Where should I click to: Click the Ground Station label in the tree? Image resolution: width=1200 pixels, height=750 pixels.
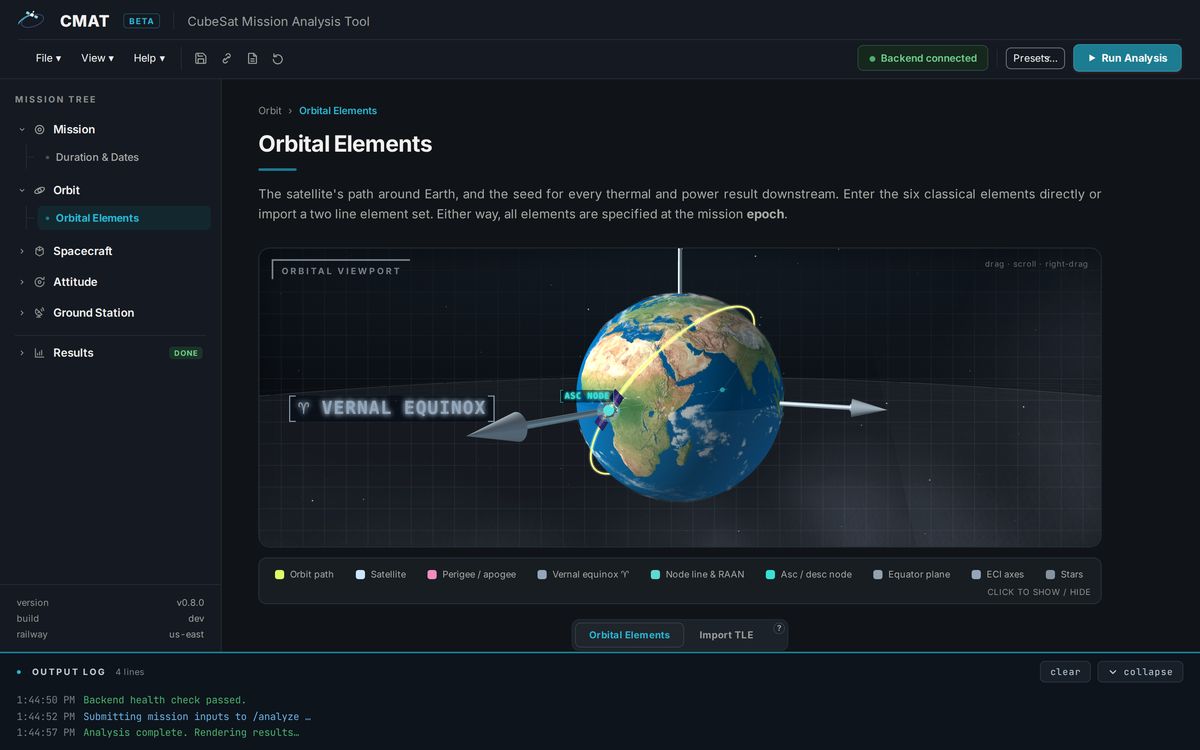click(93, 313)
